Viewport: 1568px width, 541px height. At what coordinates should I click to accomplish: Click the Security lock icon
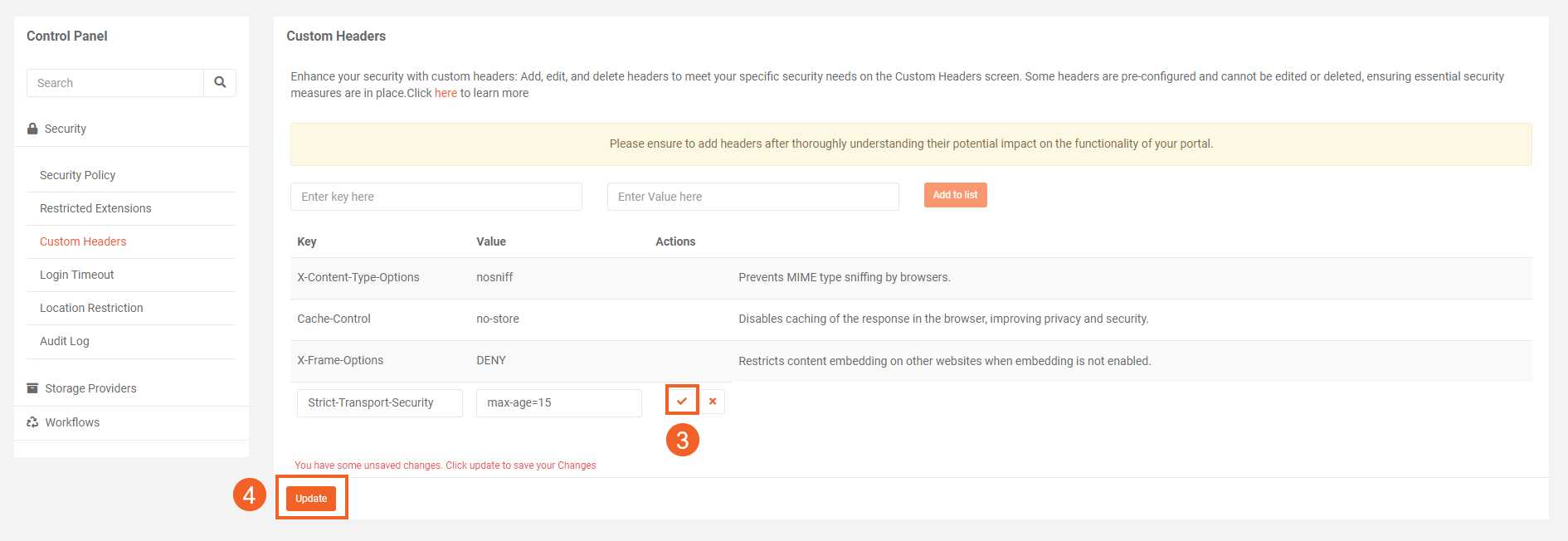[x=32, y=129]
